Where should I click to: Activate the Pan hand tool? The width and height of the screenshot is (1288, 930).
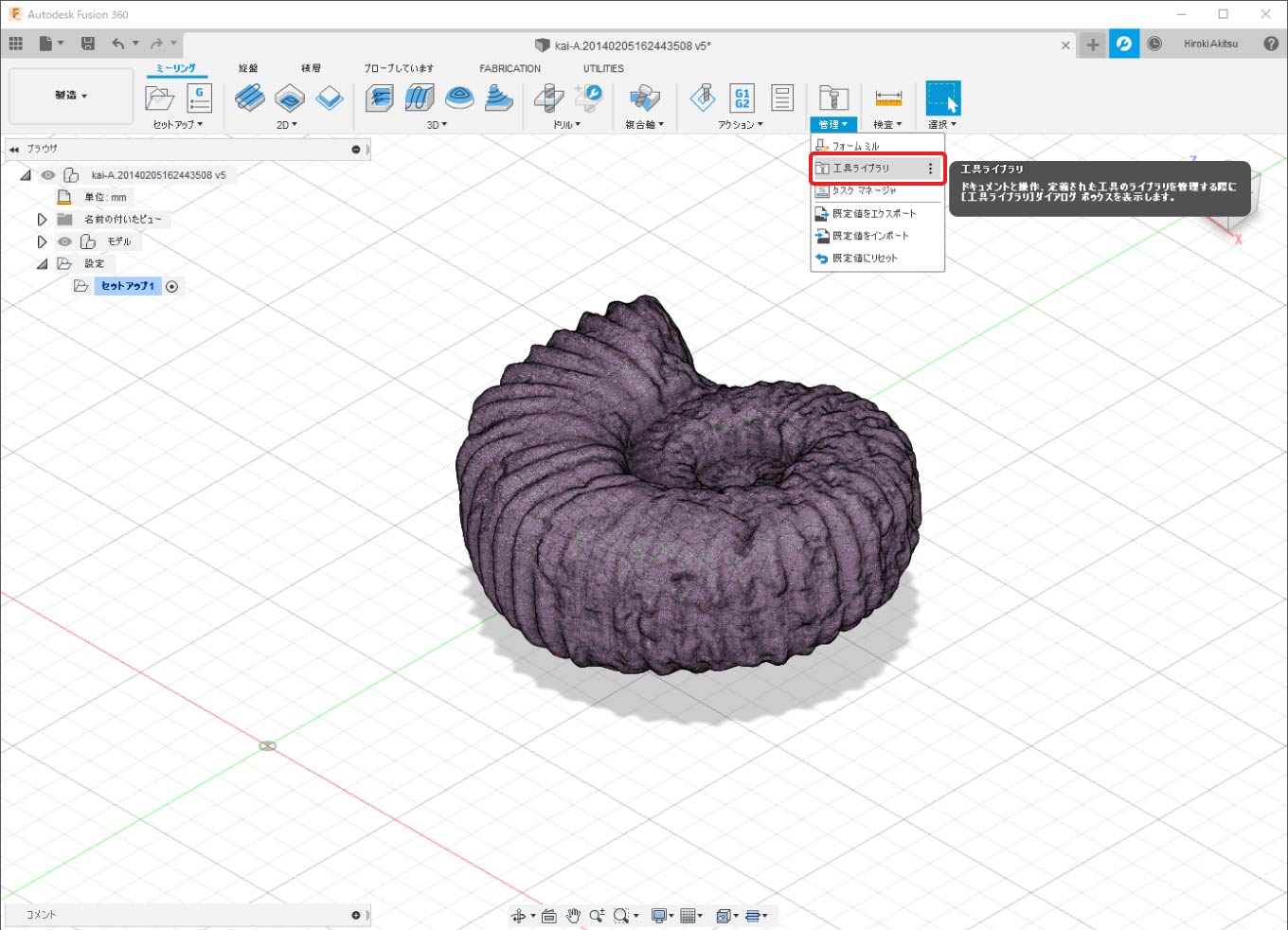pos(573,915)
